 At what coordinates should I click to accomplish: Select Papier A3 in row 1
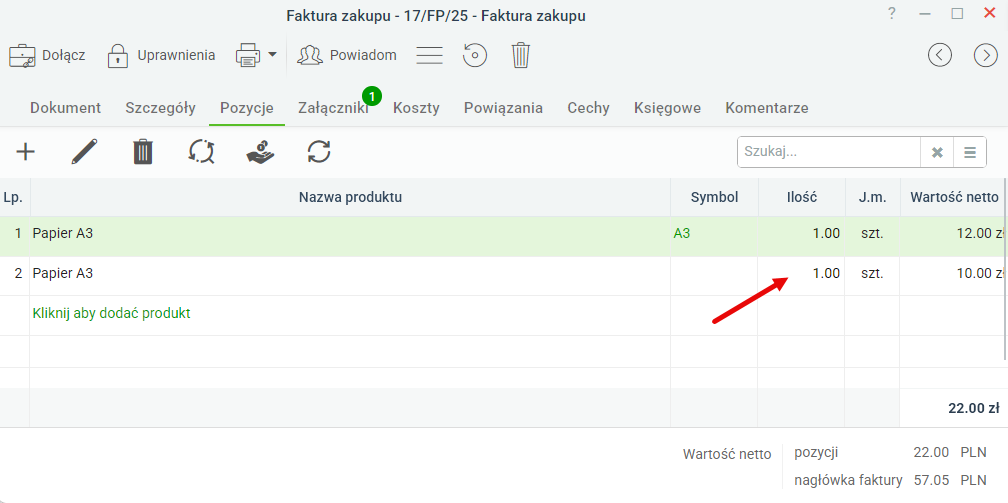click(x=62, y=233)
